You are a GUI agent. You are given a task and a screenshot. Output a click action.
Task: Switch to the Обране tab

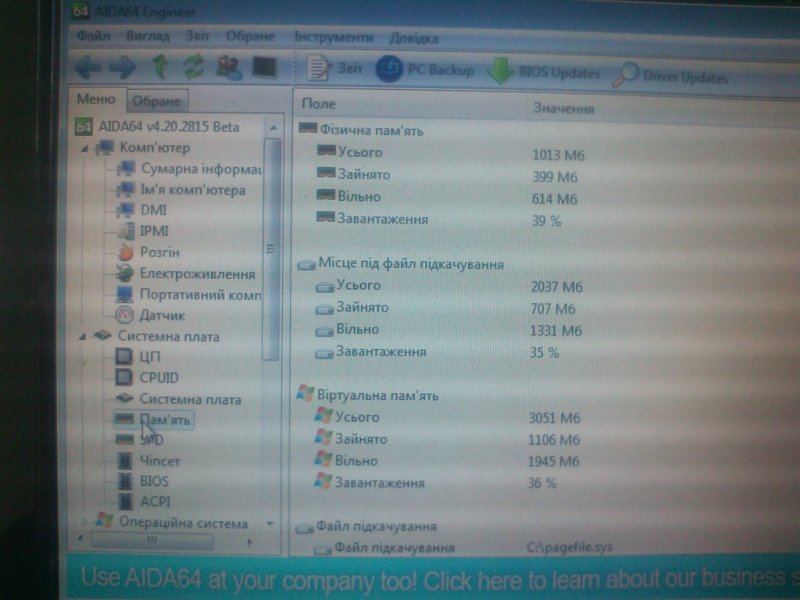(157, 101)
